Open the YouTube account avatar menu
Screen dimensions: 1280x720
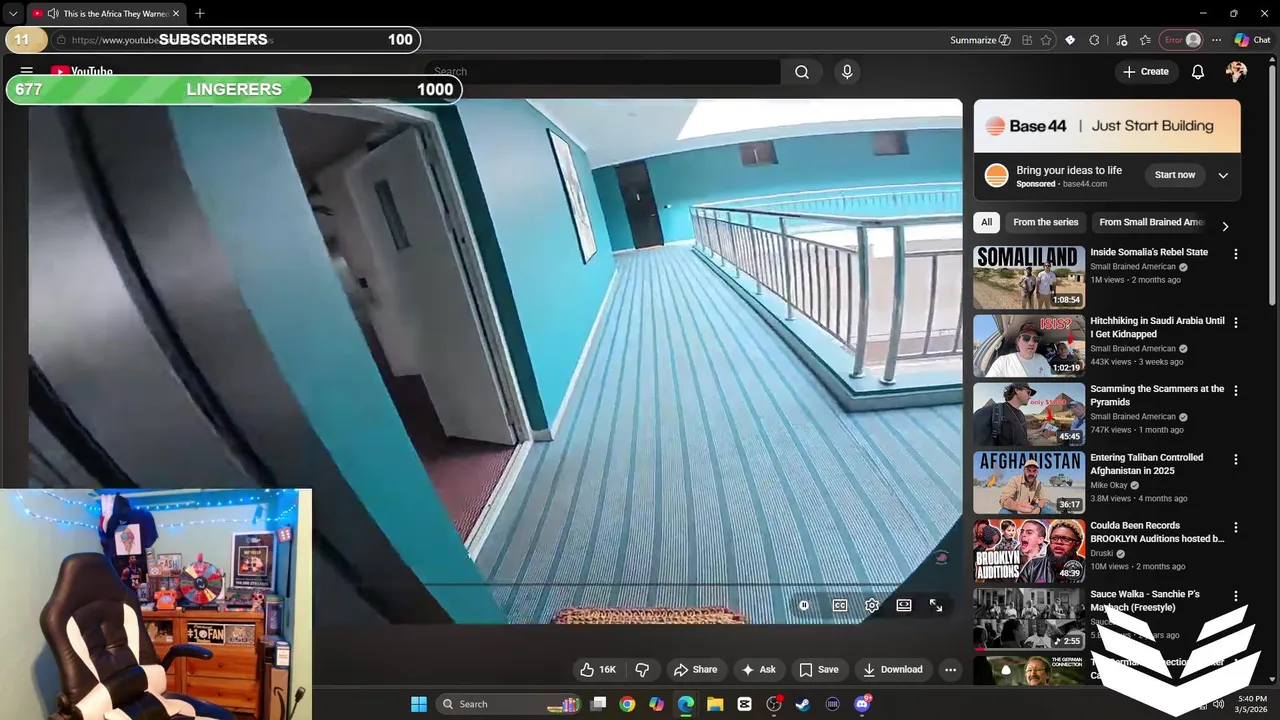(1237, 72)
